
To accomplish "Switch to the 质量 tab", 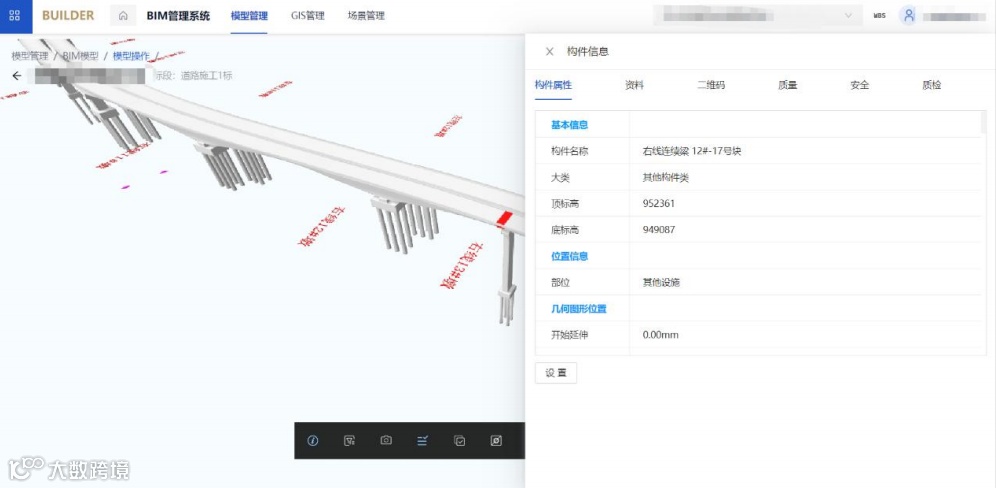I will point(787,85).
